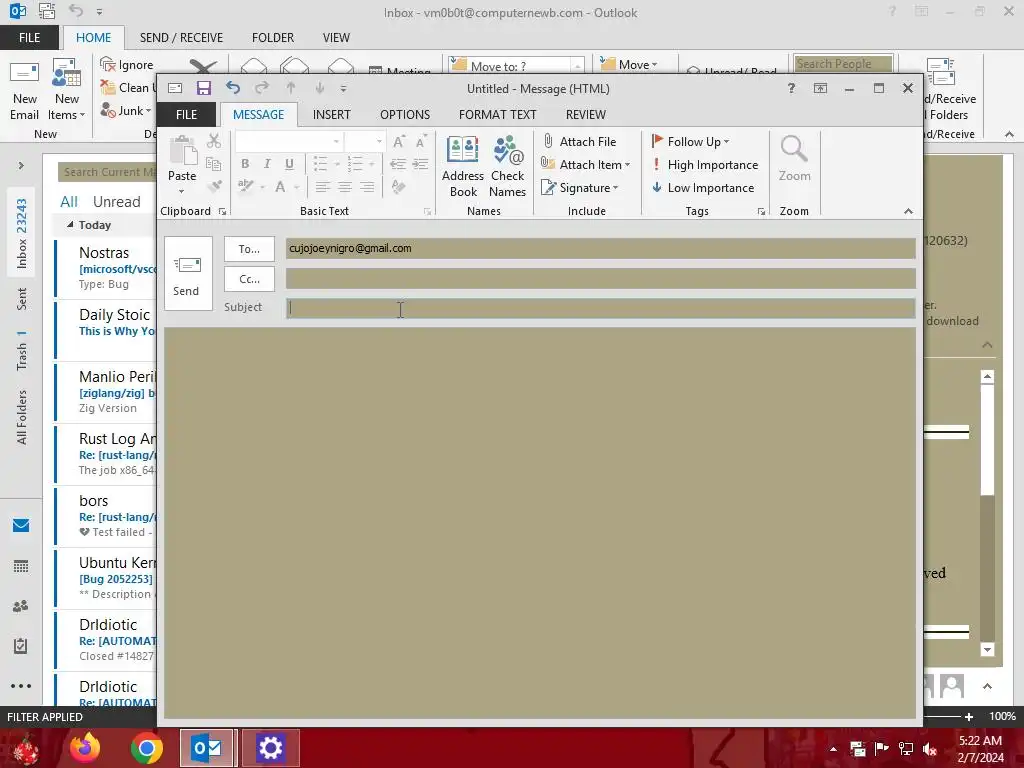
Task: Open Daily Stoic email
Action: pos(106,330)
